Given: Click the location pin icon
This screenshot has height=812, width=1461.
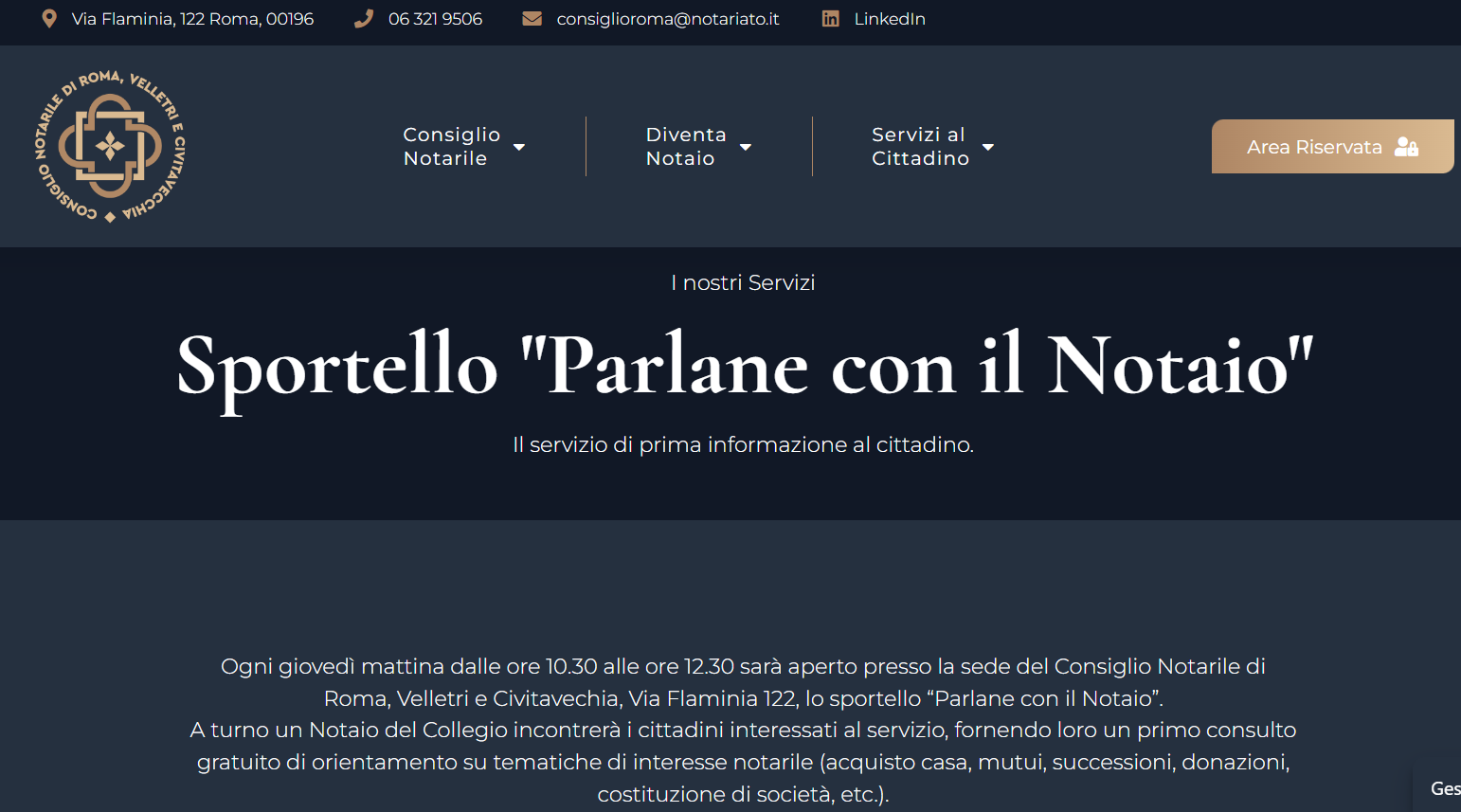Looking at the screenshot, I should pyautogui.click(x=49, y=19).
